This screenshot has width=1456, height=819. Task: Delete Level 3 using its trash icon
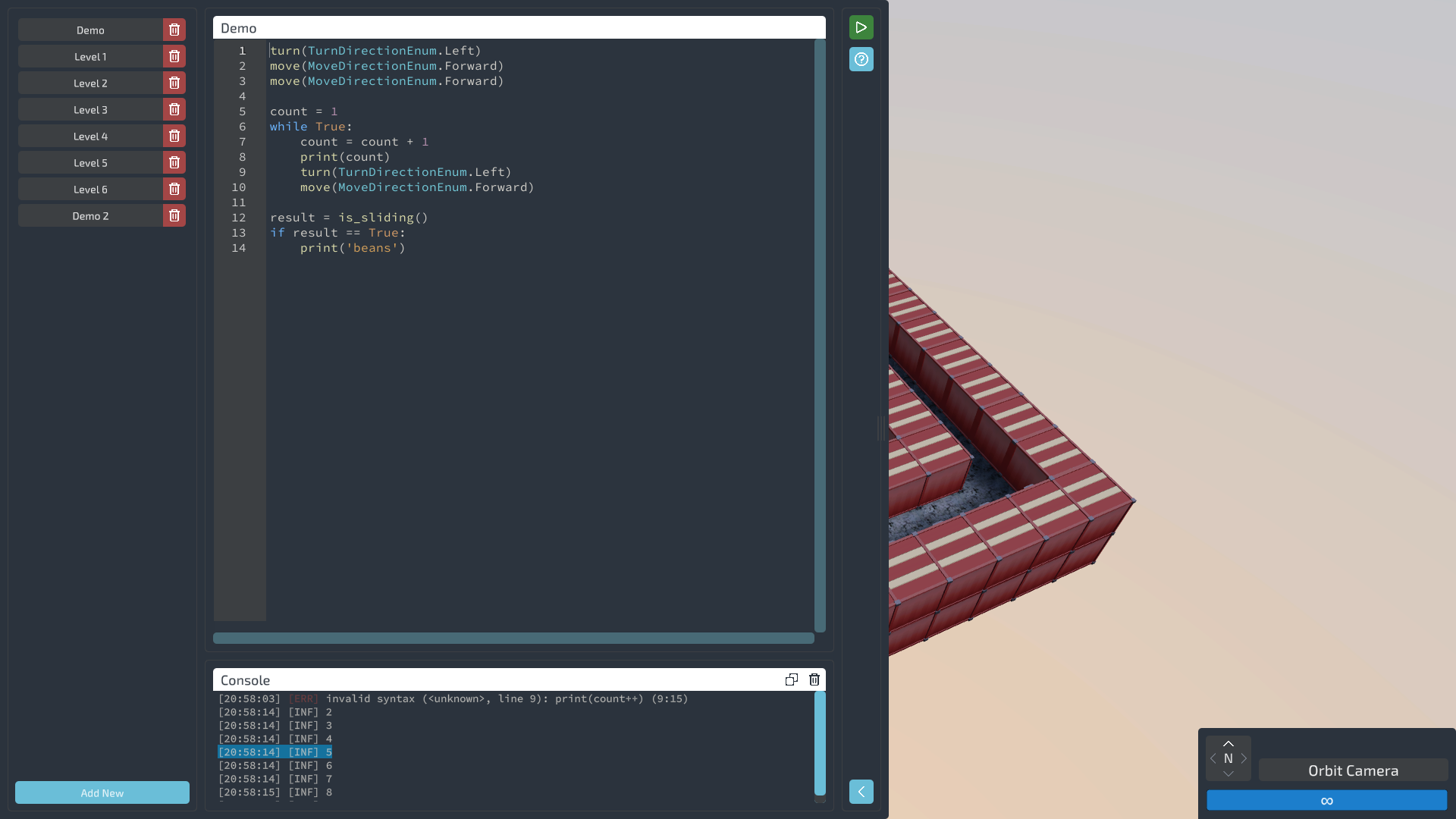pos(174,109)
